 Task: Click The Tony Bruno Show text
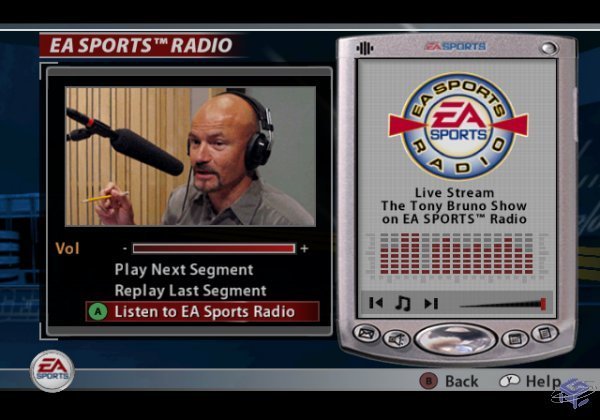pyautogui.click(x=454, y=206)
